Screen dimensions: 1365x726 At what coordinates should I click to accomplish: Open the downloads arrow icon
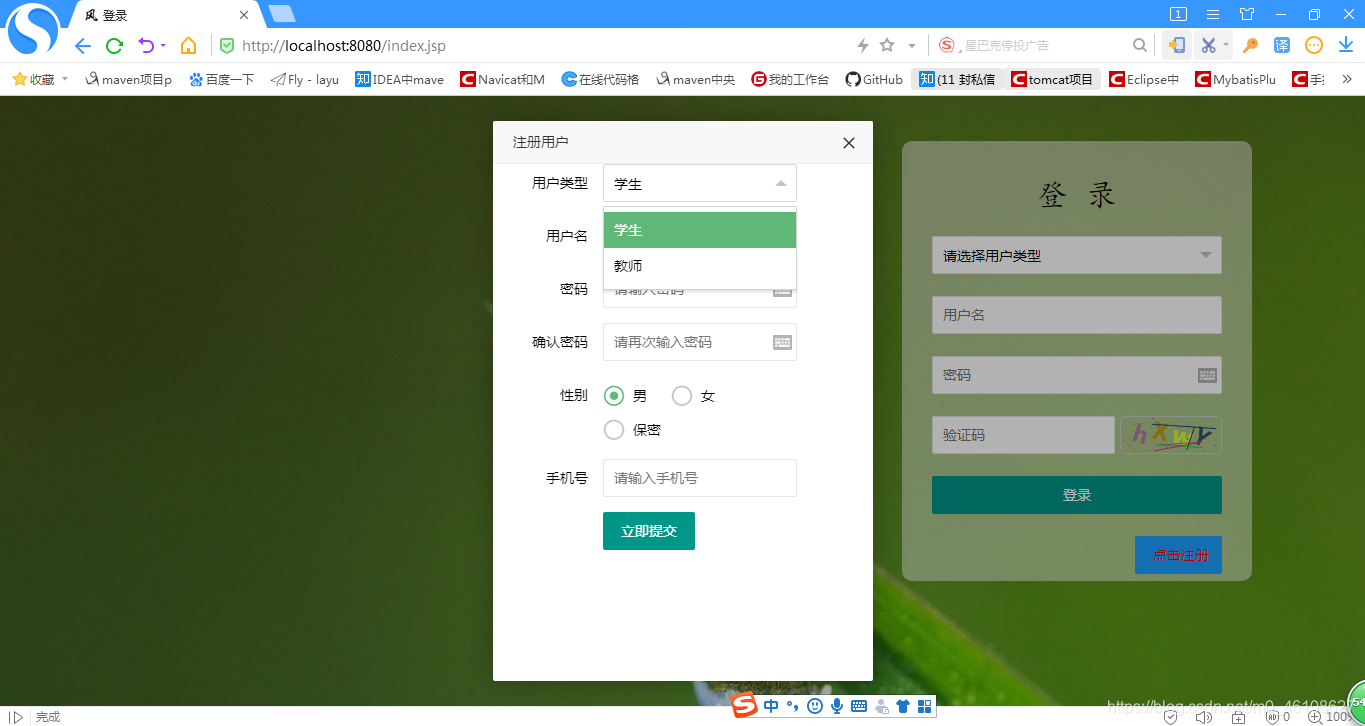(x=1345, y=45)
